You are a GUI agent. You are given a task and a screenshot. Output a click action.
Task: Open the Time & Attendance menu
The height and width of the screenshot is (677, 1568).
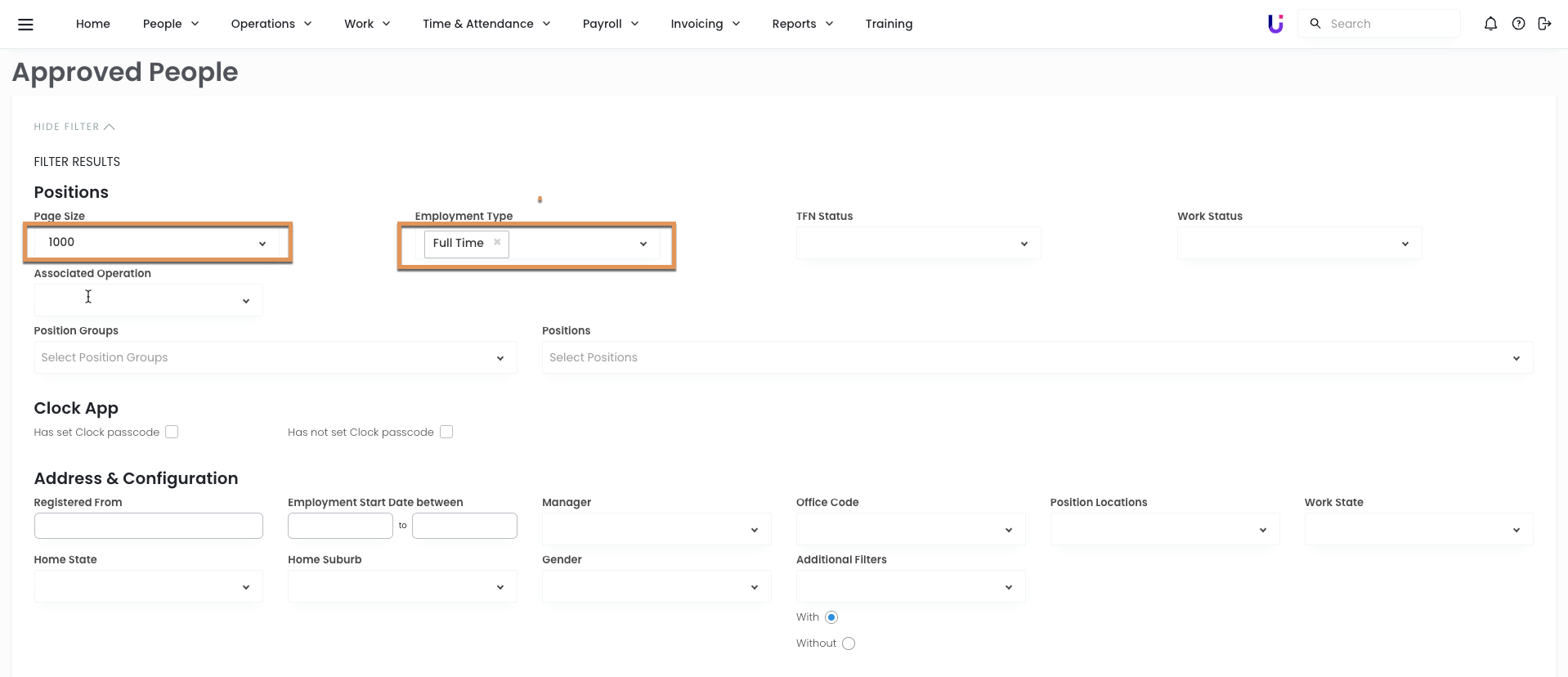[x=486, y=24]
